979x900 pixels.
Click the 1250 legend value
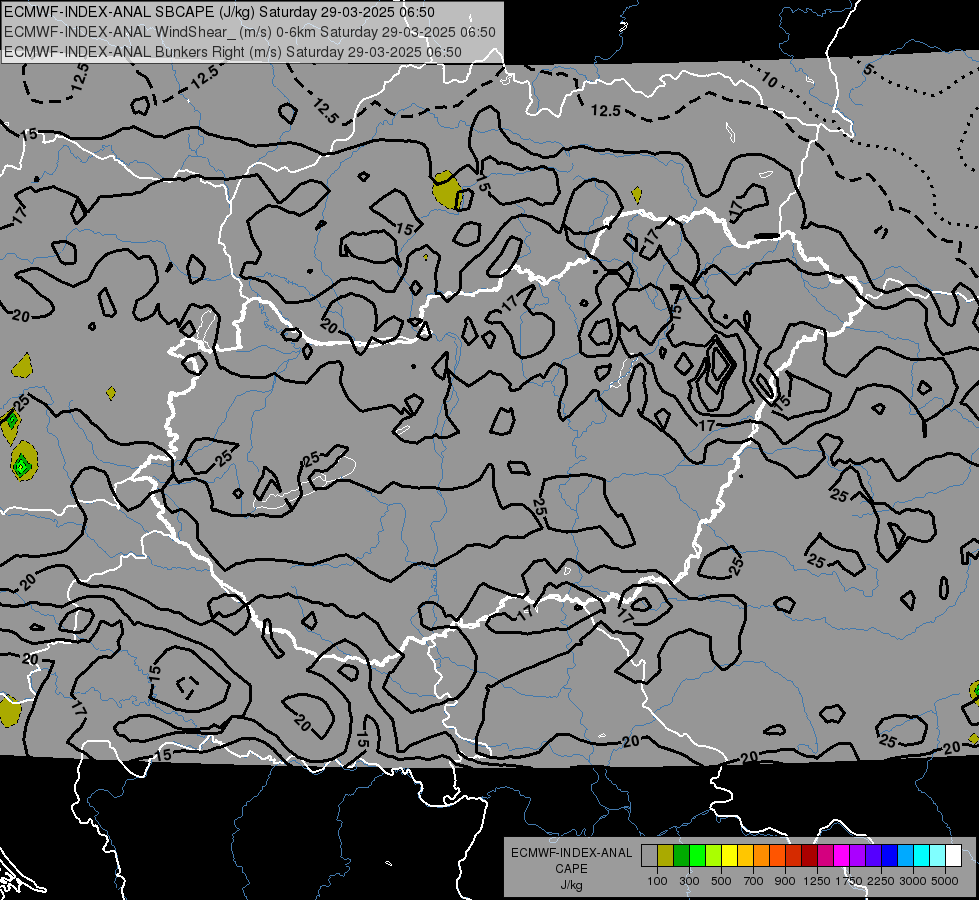pos(817,881)
